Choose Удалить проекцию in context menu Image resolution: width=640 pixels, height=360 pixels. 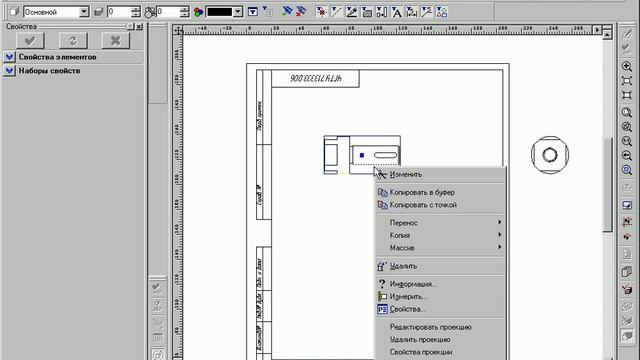click(440, 340)
